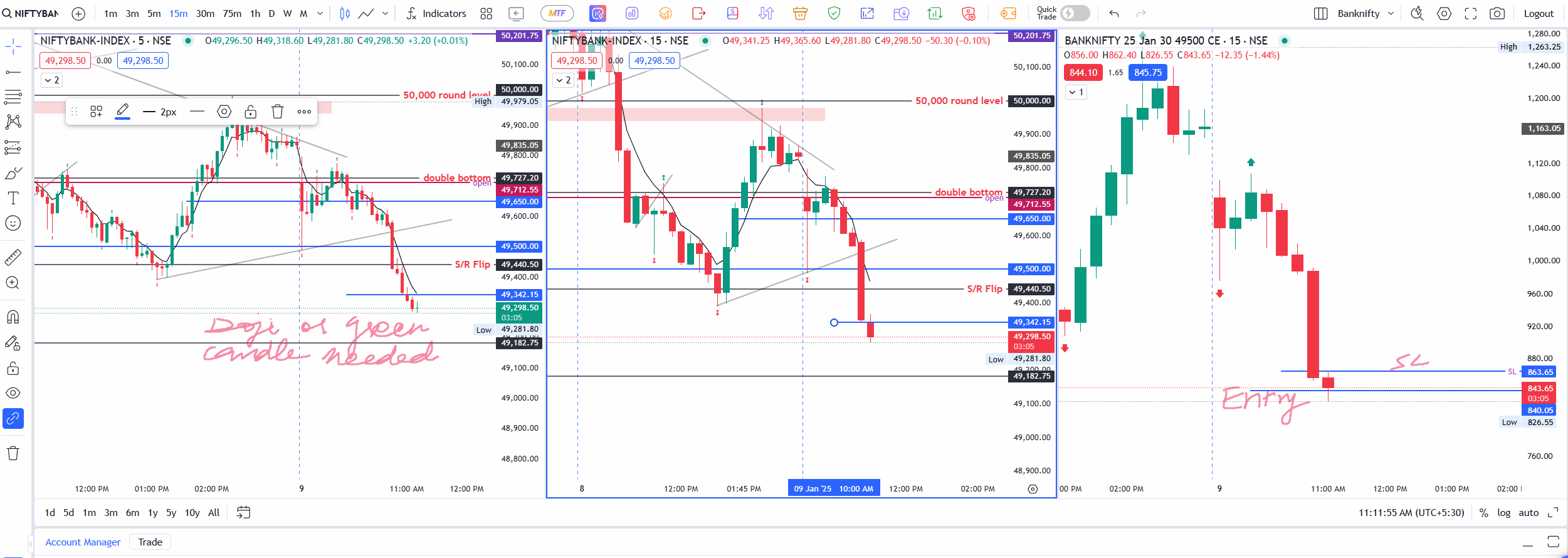Toggle lock all drawings in the left sidebar
Viewport: 1568px width, 558px height.
(13, 368)
